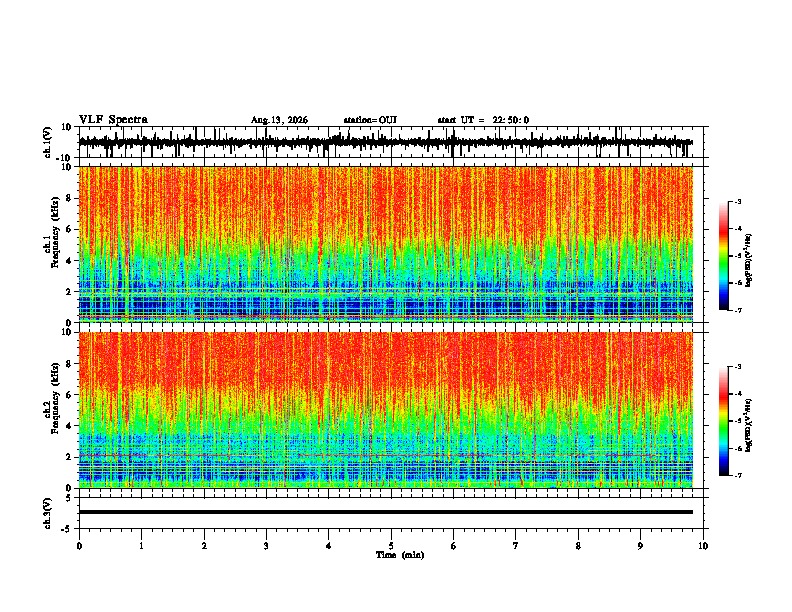
Task: Click the 'start UT = 22:50:0' header text
Action: coord(483,120)
